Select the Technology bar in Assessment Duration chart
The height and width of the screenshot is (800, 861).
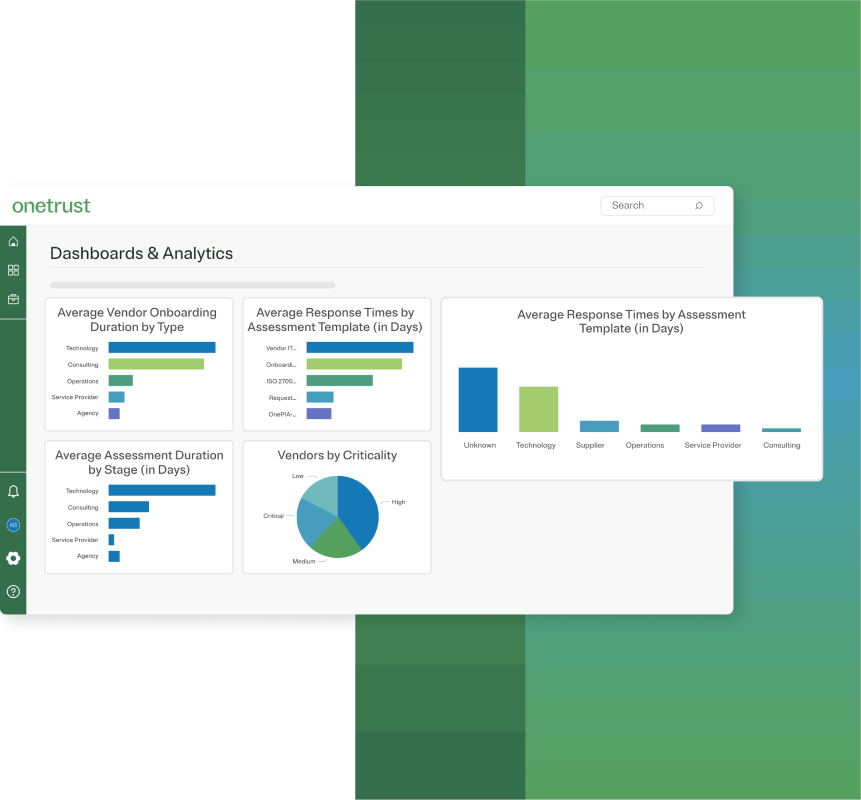(162, 490)
